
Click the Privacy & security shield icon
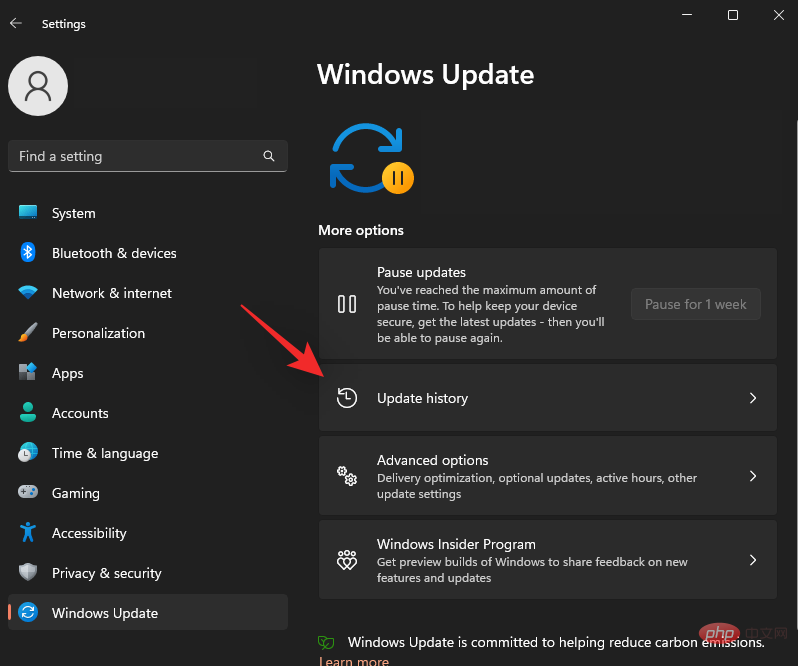pos(28,573)
